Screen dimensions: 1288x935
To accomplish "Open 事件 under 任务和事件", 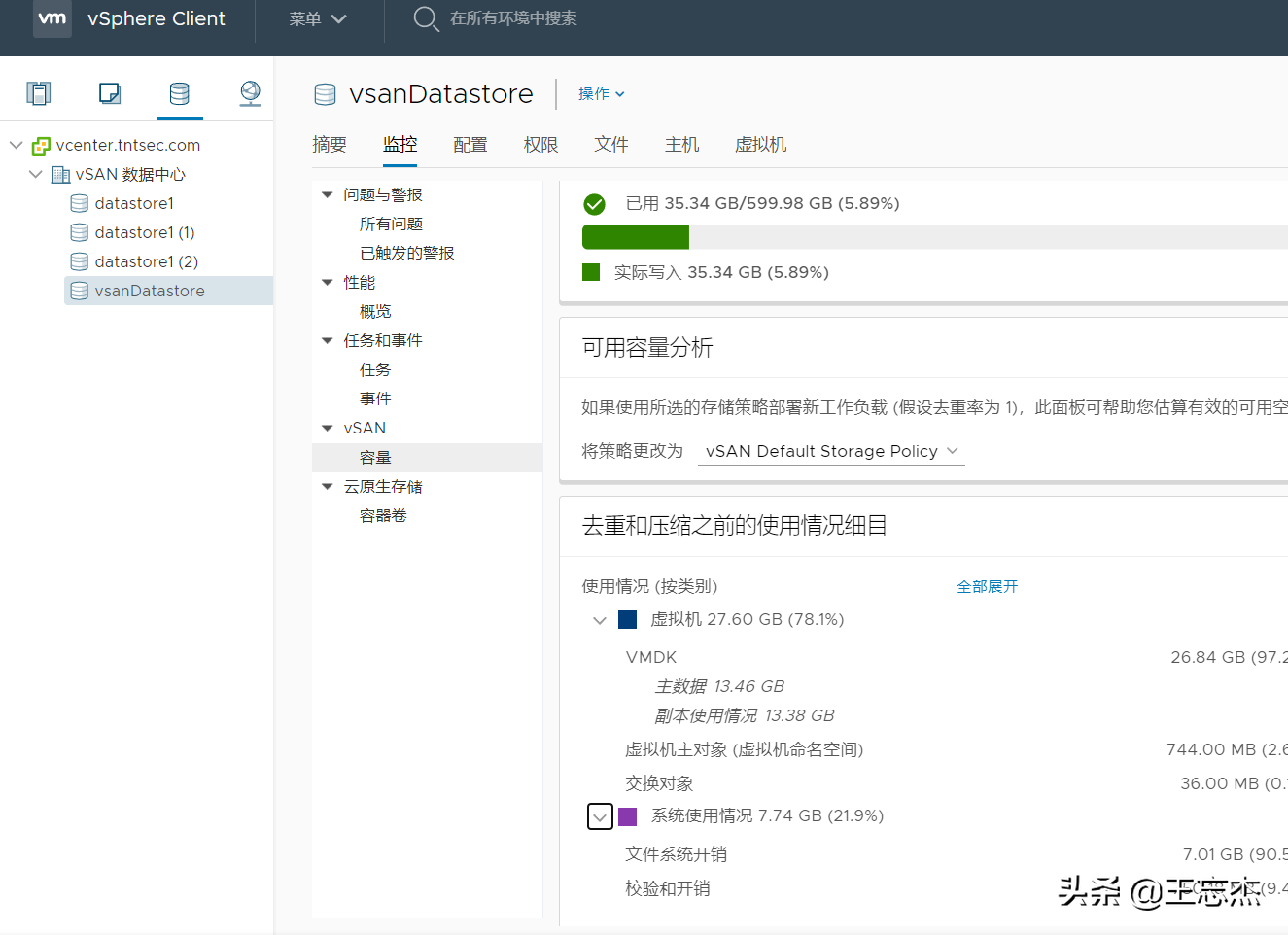I will pyautogui.click(x=375, y=399).
